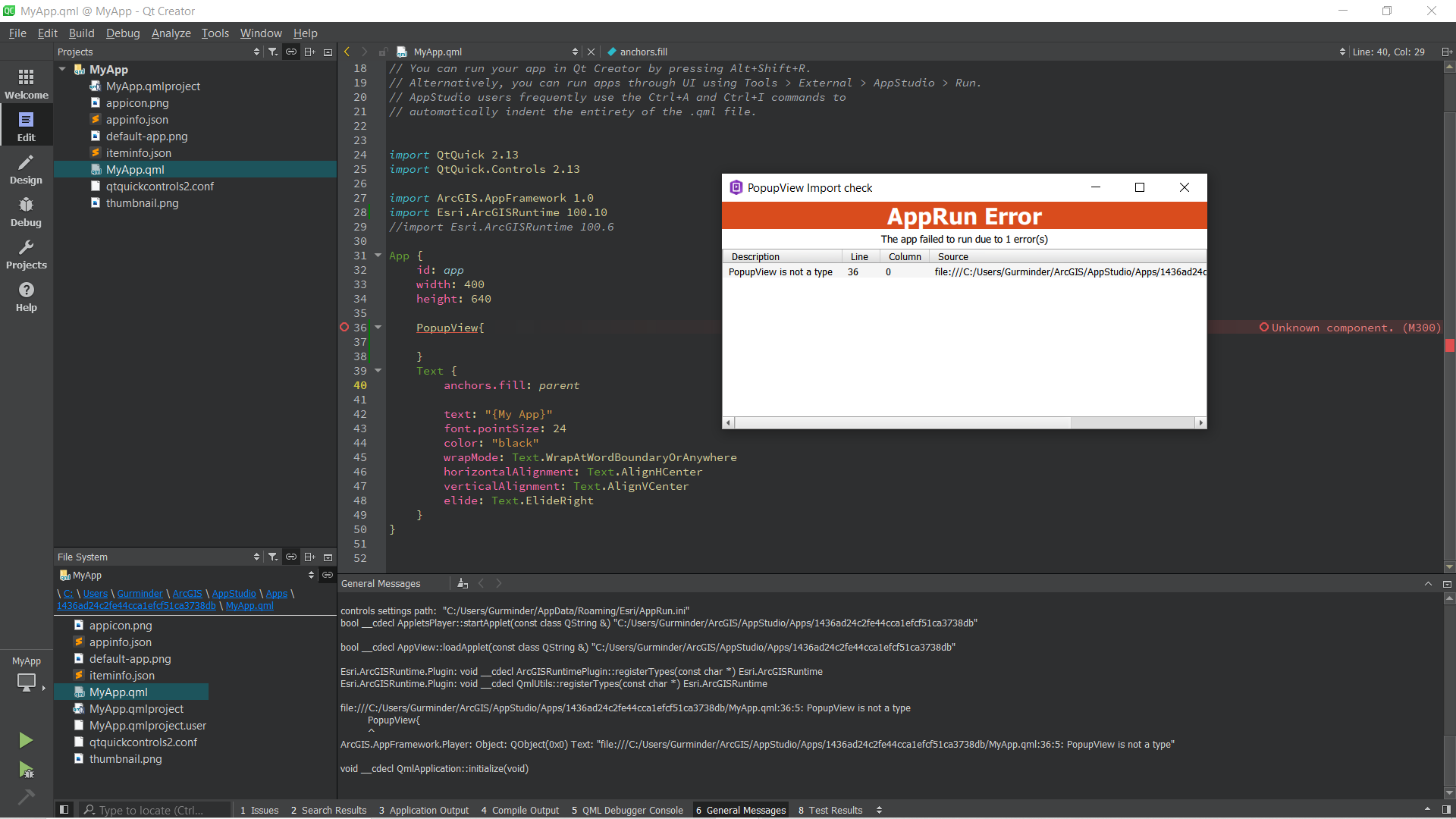Open the Build menu
Screen dimensions: 1456x819
[x=81, y=33]
